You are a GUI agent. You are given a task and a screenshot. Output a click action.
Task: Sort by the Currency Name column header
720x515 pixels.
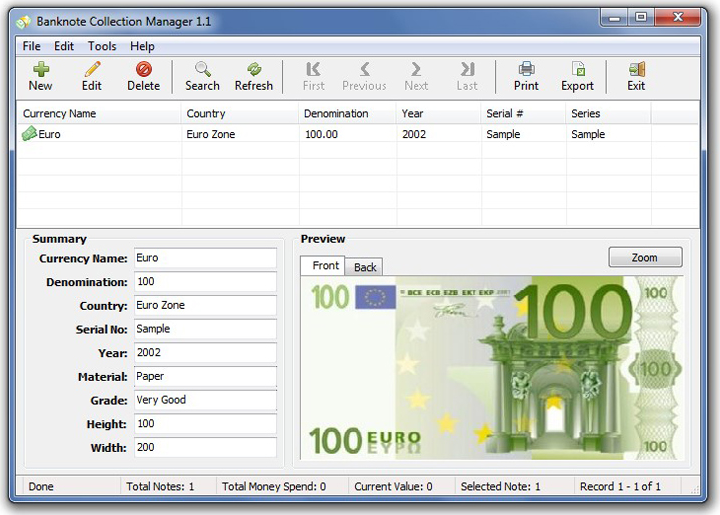pos(60,114)
